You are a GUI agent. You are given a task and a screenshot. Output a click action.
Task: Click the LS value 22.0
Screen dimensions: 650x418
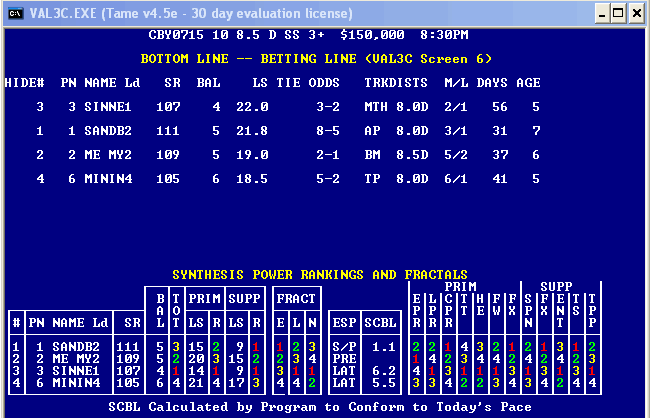[x=252, y=107]
